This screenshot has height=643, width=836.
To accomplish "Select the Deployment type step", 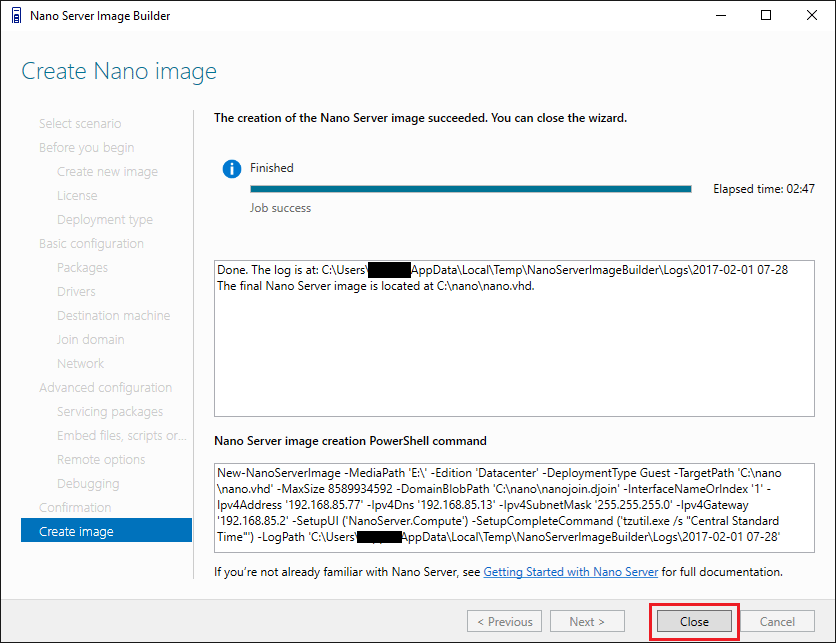I will pos(105,219).
